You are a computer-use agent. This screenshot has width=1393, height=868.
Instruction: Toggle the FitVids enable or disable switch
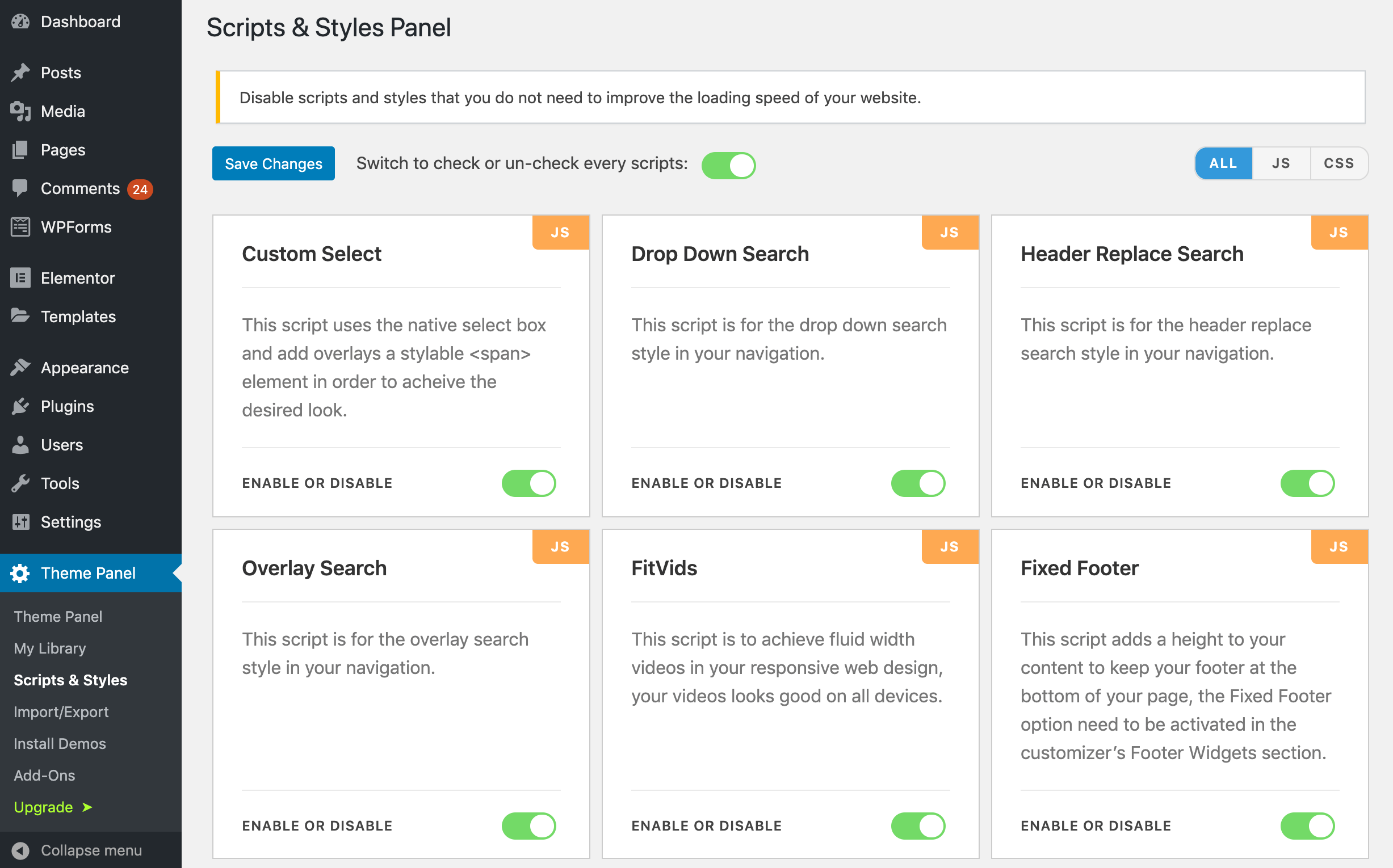pos(919,825)
